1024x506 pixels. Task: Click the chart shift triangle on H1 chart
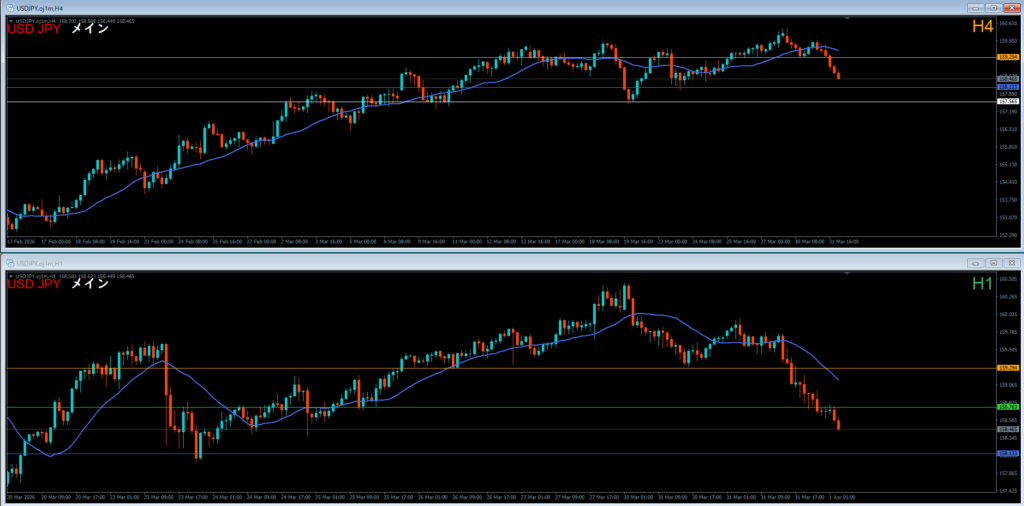tap(848, 274)
